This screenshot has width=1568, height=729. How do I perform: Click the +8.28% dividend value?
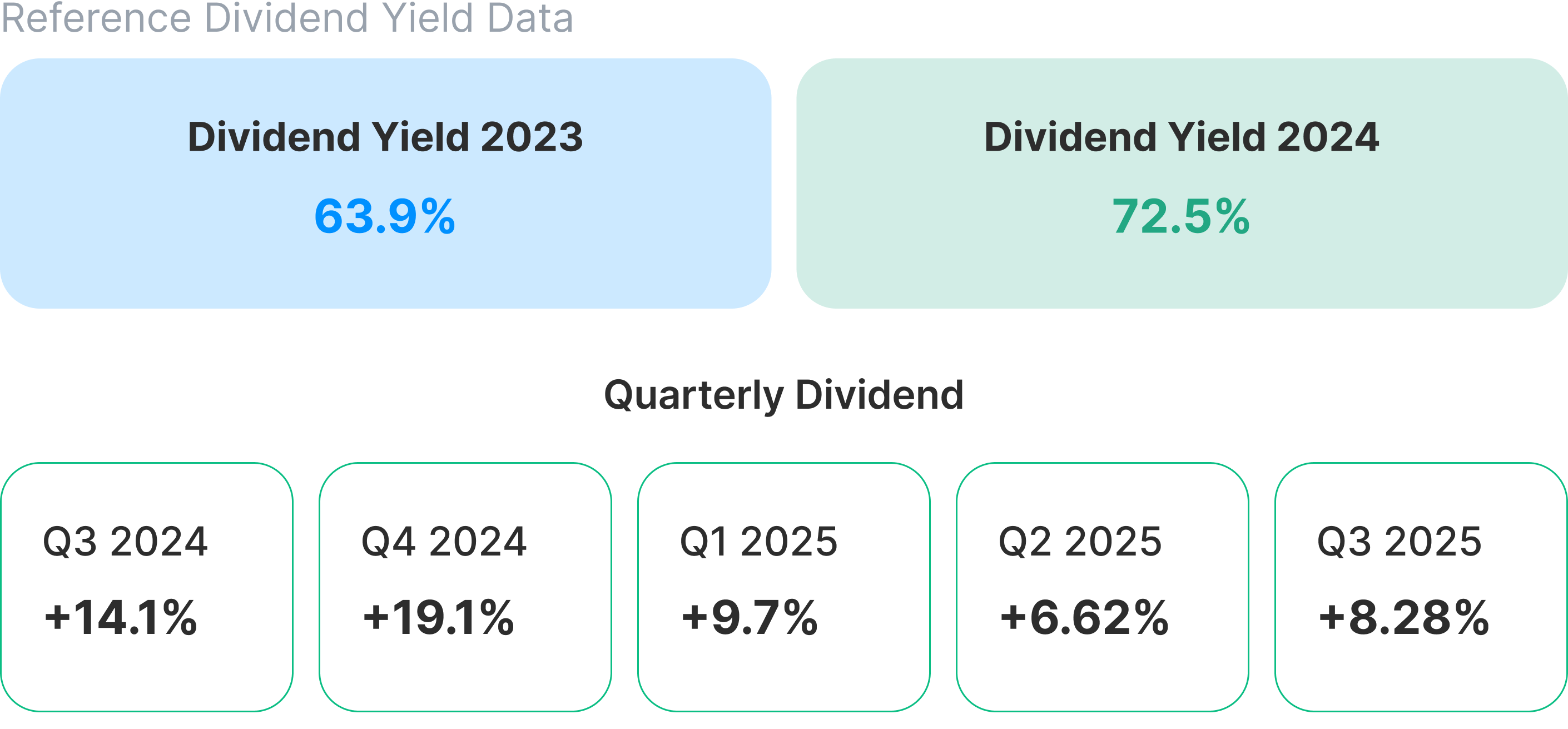coord(1403,618)
